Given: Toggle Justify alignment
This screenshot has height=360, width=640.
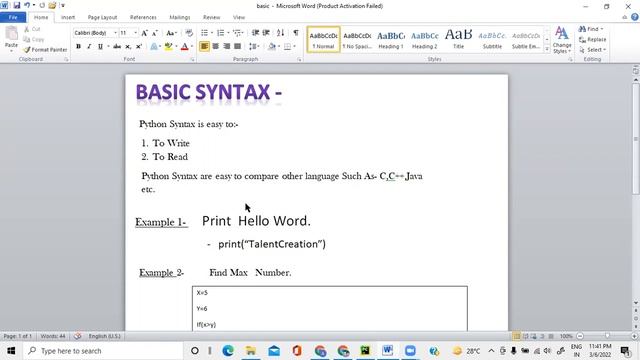Looking at the screenshot, I should pyautogui.click(x=238, y=46).
